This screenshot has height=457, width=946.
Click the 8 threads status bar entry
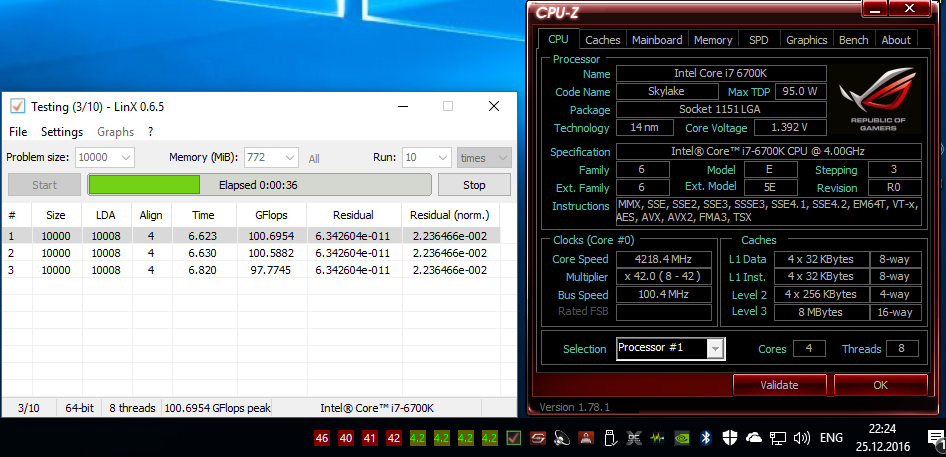pos(132,408)
